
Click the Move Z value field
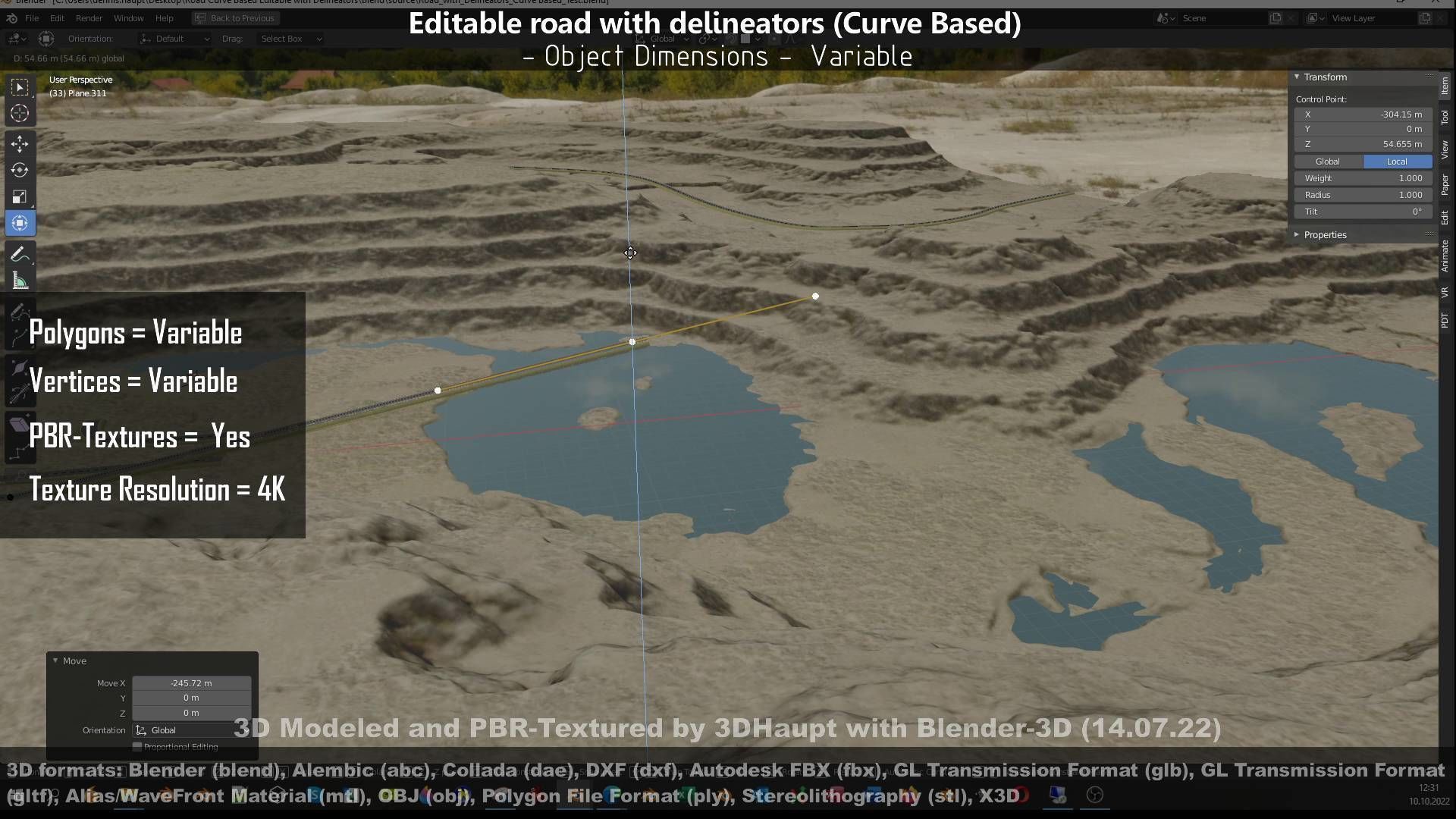click(x=191, y=713)
